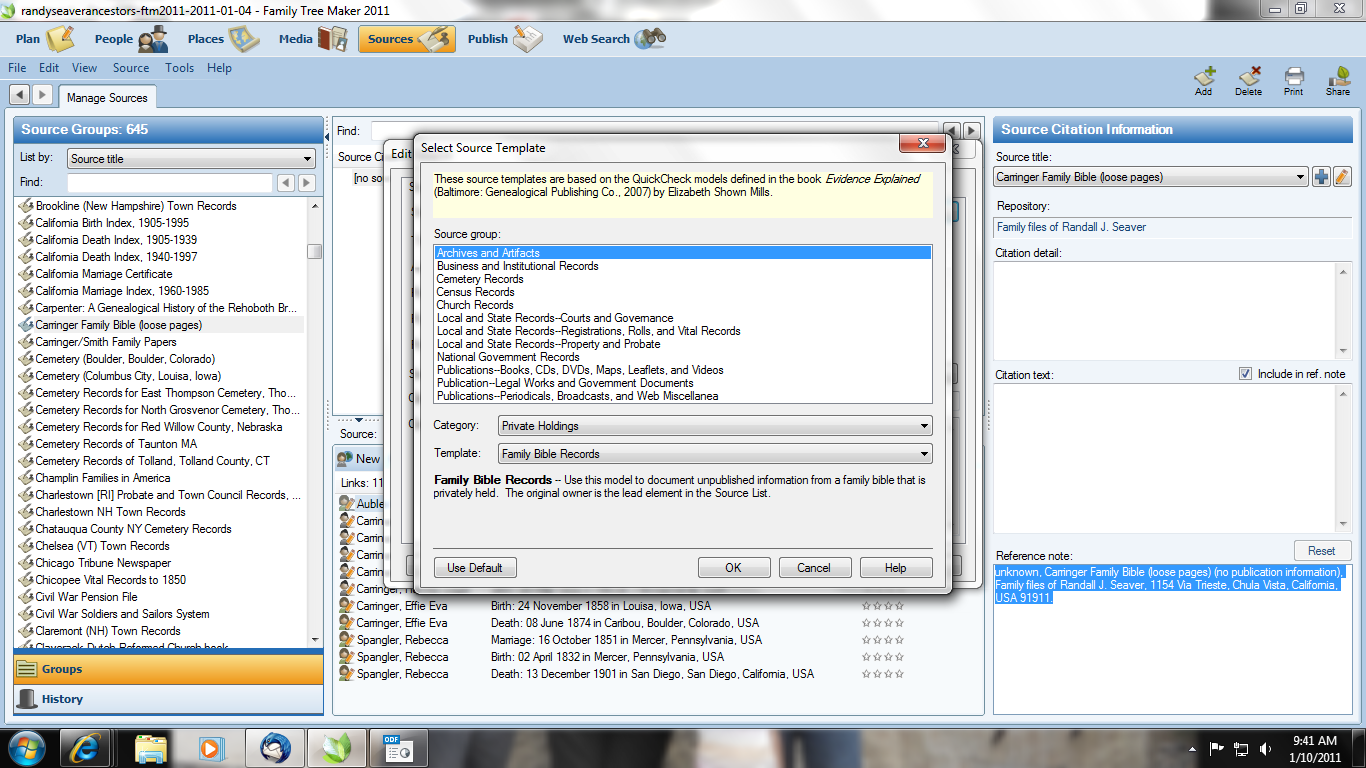Click the Share icon
The height and width of the screenshot is (768, 1366).
1338,81
